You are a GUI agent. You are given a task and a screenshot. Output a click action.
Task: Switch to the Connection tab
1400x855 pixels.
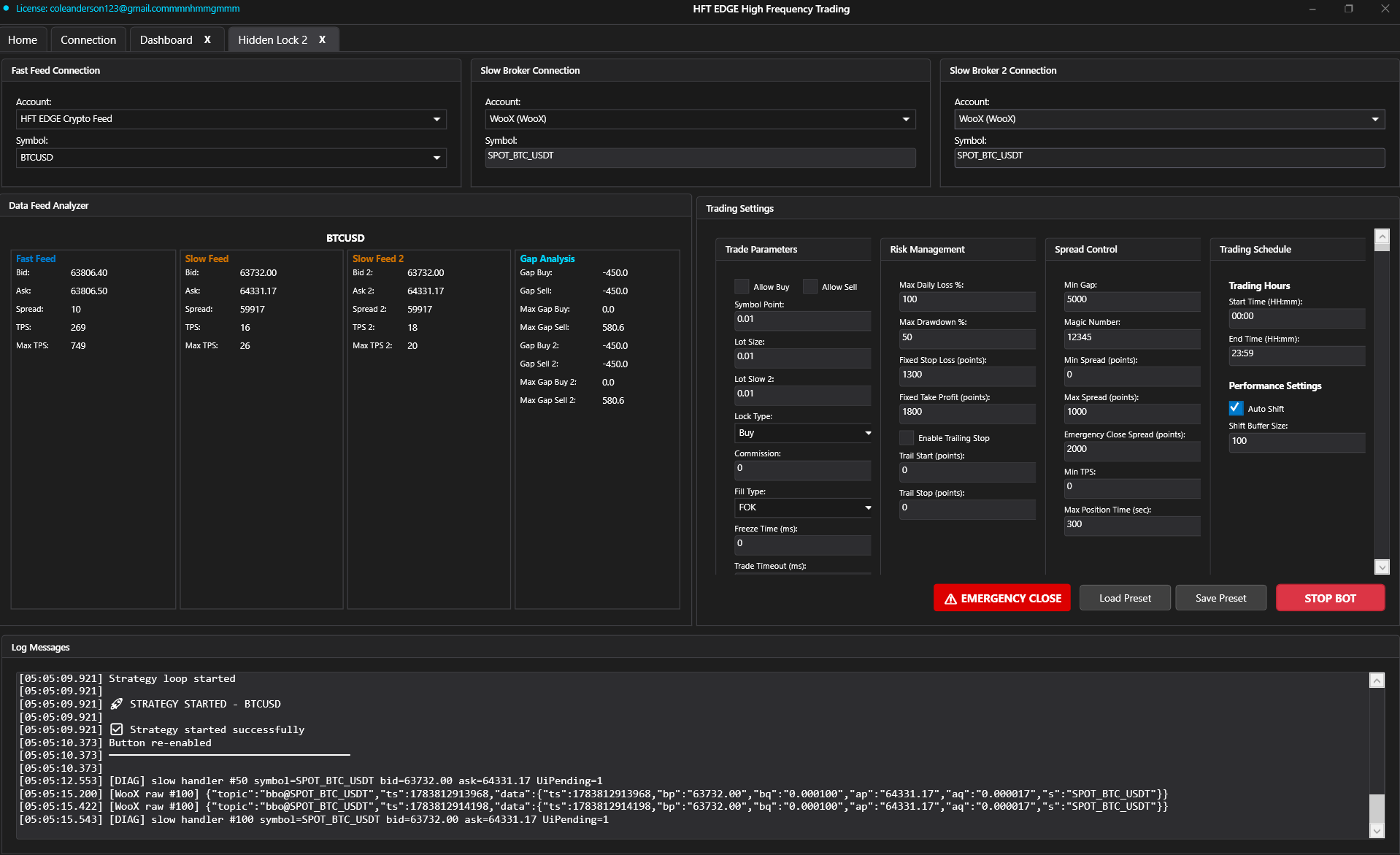pyautogui.click(x=88, y=39)
